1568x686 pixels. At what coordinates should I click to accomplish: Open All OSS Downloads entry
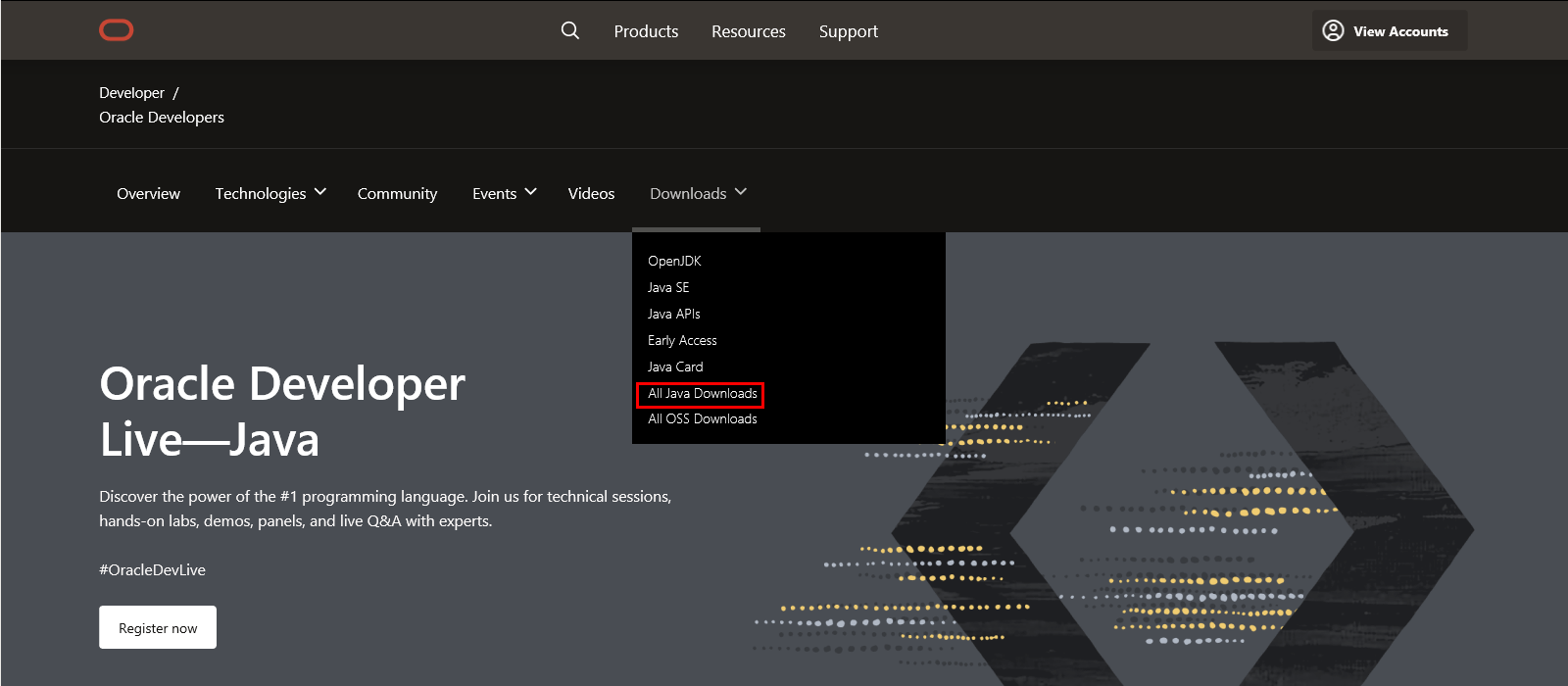703,418
